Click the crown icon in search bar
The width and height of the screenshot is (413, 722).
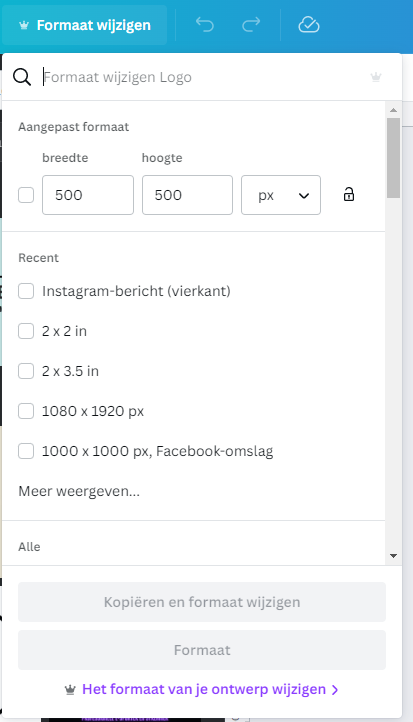pos(376,77)
